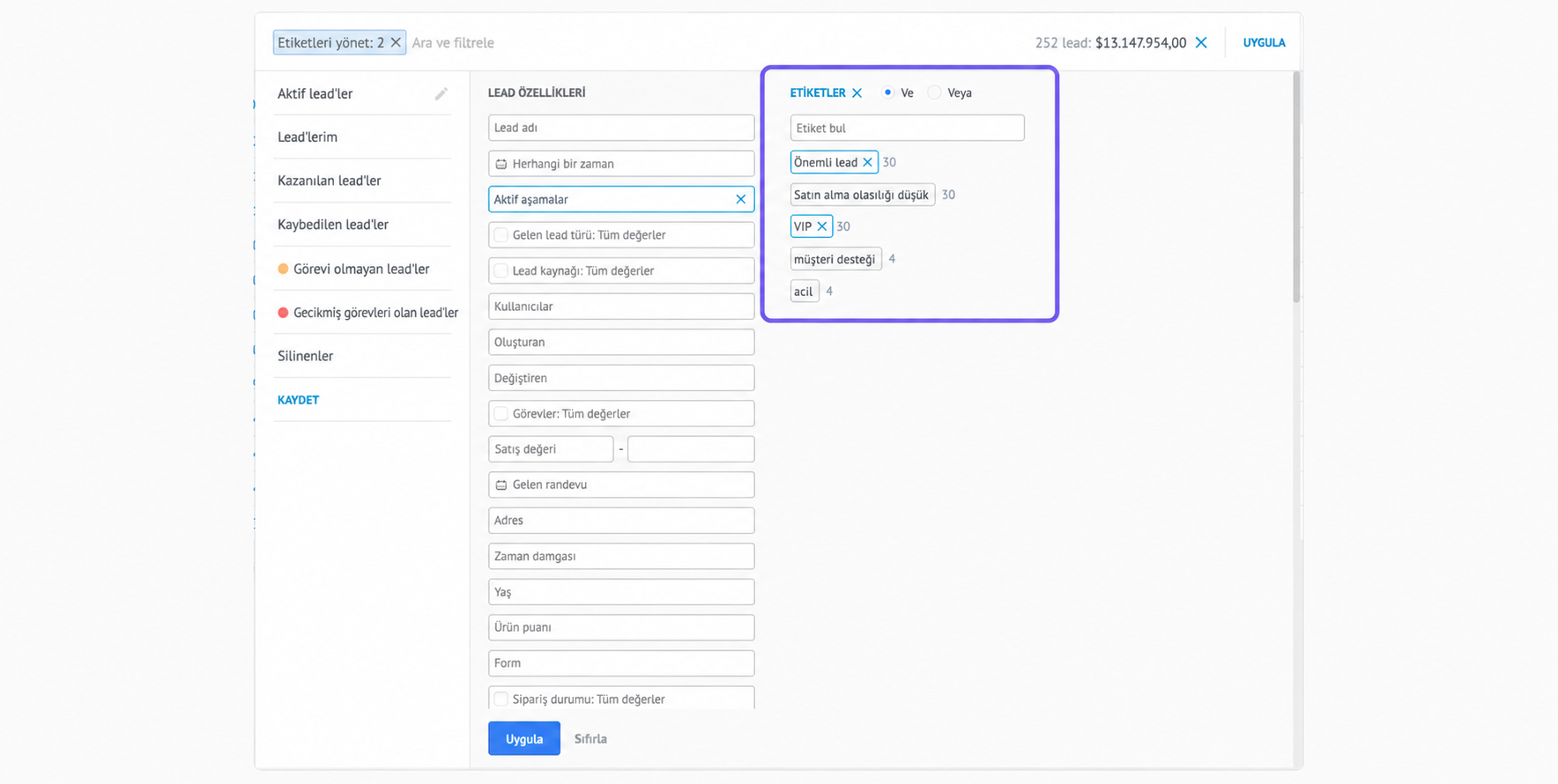The height and width of the screenshot is (784, 1558).
Task: Click the Lead adı input field
Action: click(621, 128)
